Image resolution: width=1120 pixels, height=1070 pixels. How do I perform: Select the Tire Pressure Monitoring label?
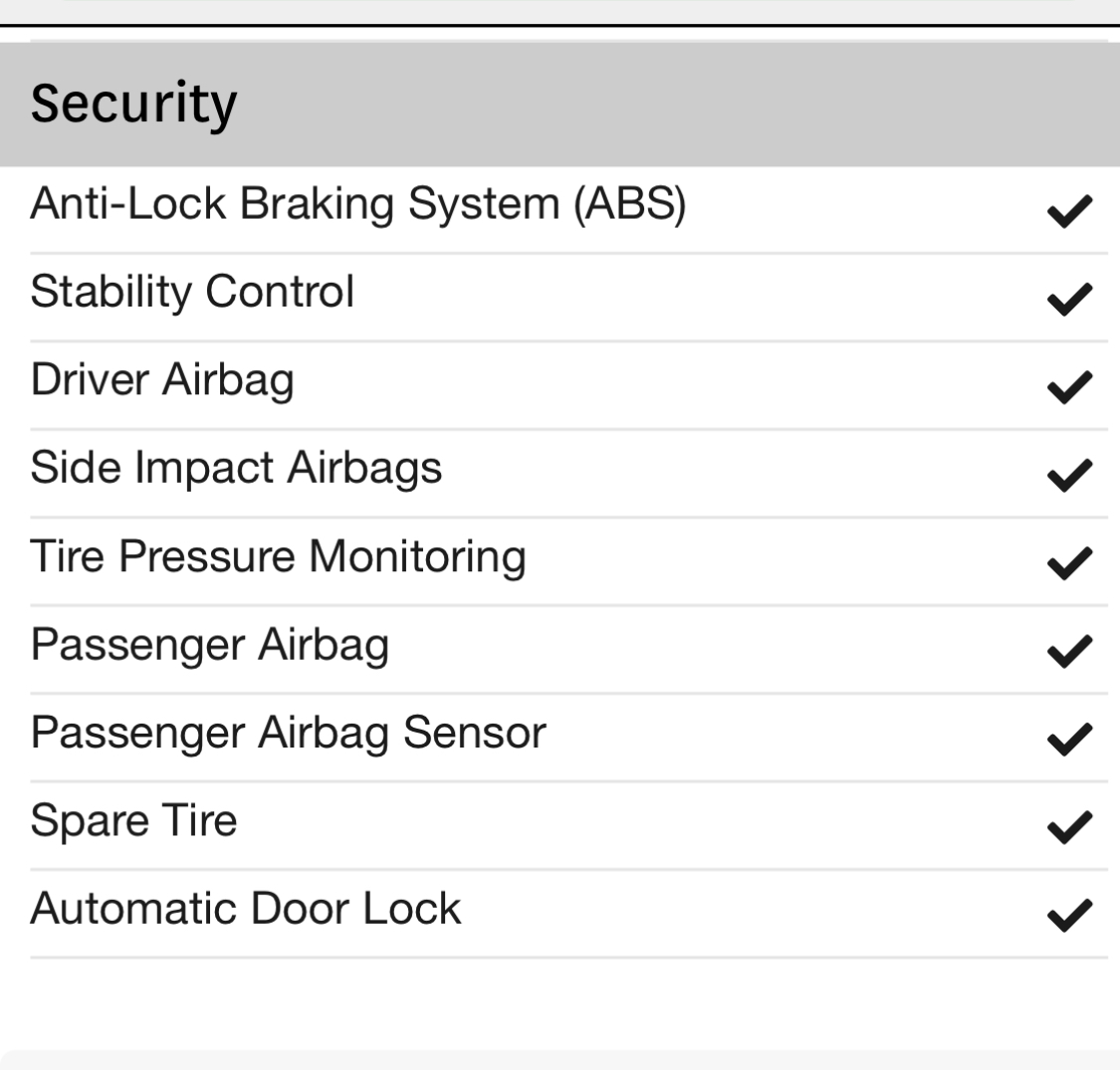coord(278,556)
